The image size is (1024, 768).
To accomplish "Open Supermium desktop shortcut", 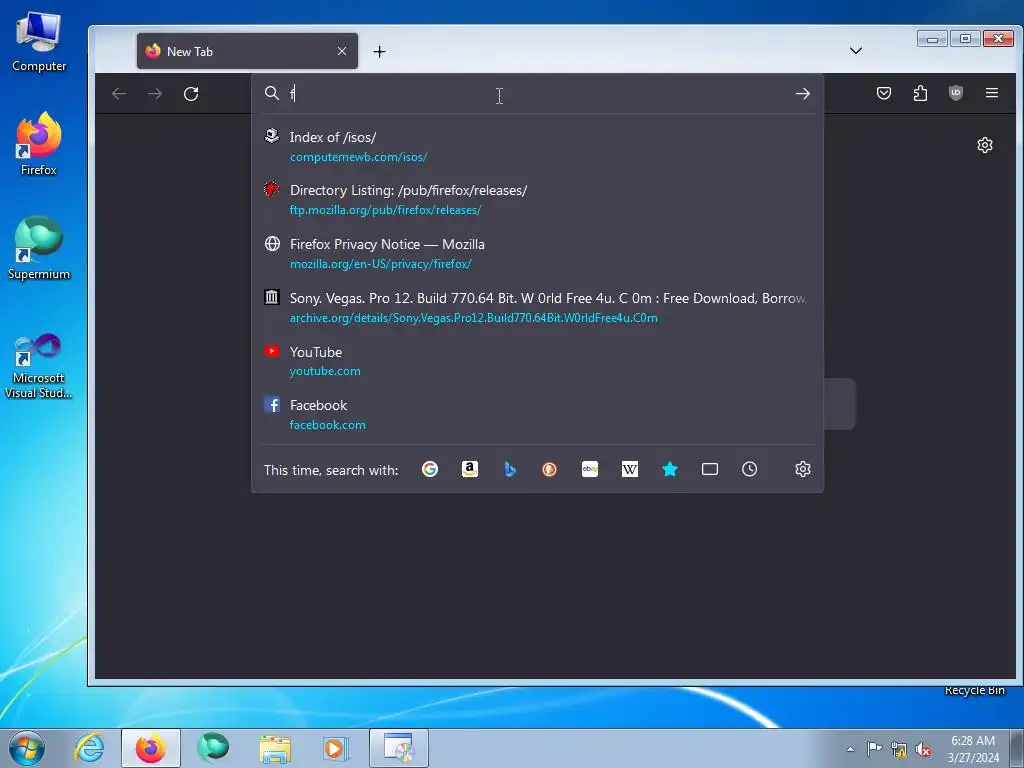I will [x=39, y=248].
